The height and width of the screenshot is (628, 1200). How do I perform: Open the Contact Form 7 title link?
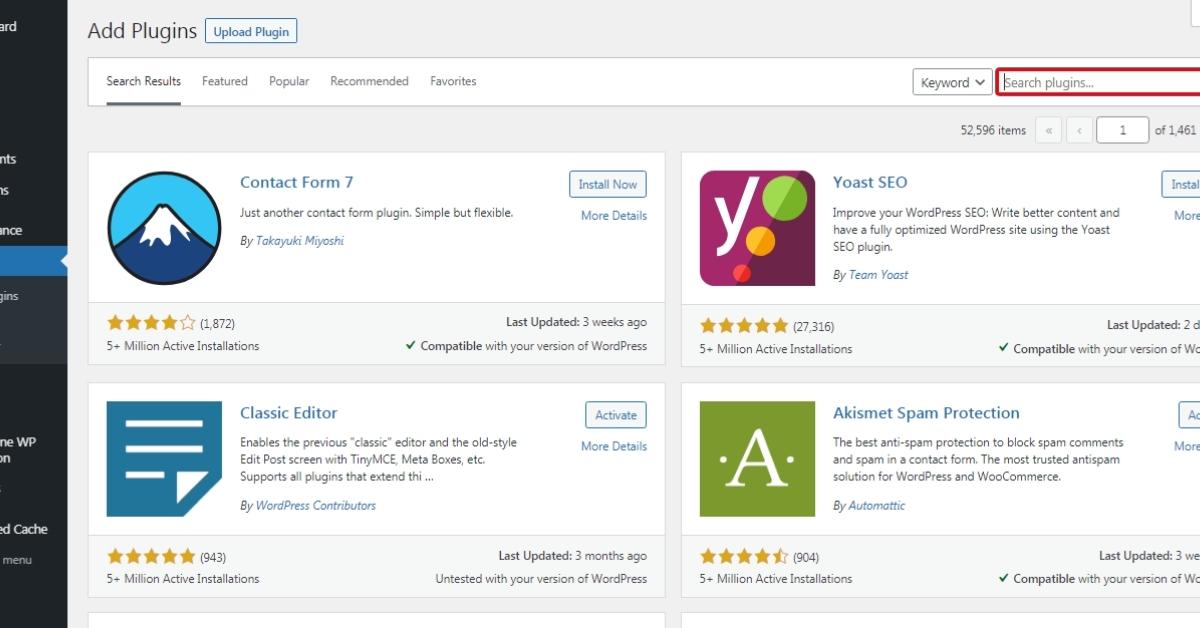coord(297,182)
